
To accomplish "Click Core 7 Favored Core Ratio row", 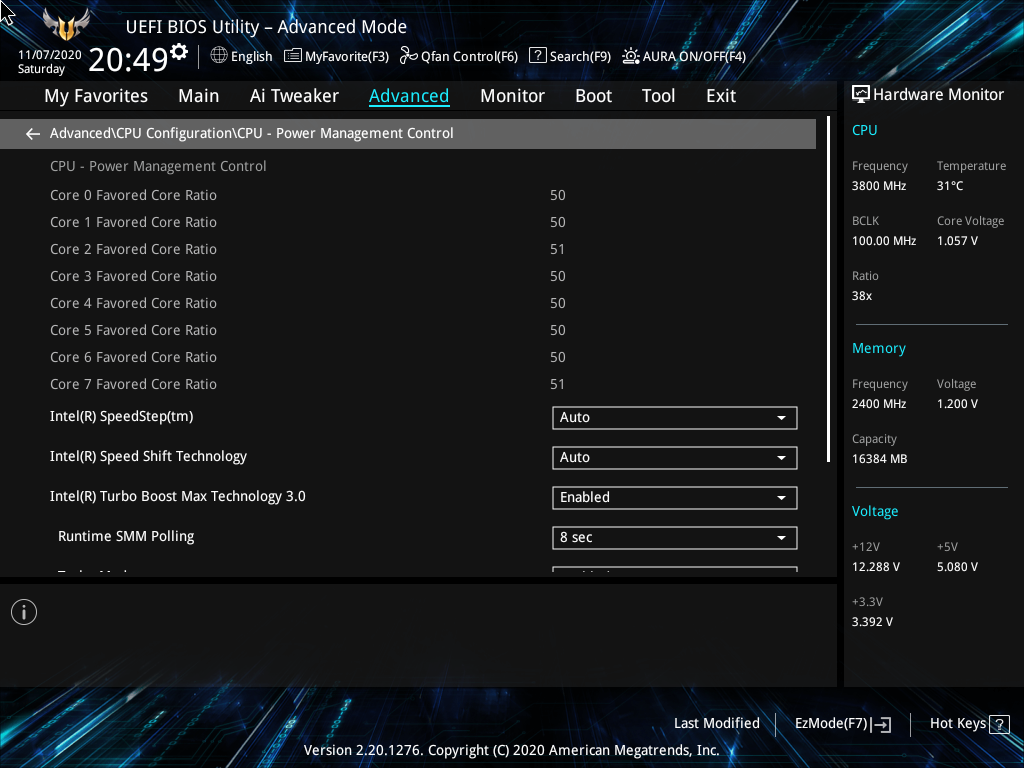I will point(408,385).
